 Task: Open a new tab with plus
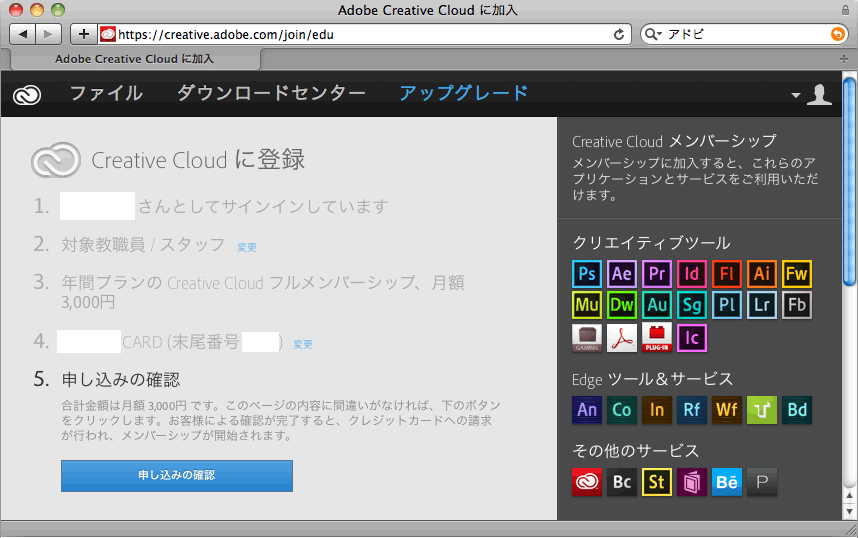(x=844, y=59)
